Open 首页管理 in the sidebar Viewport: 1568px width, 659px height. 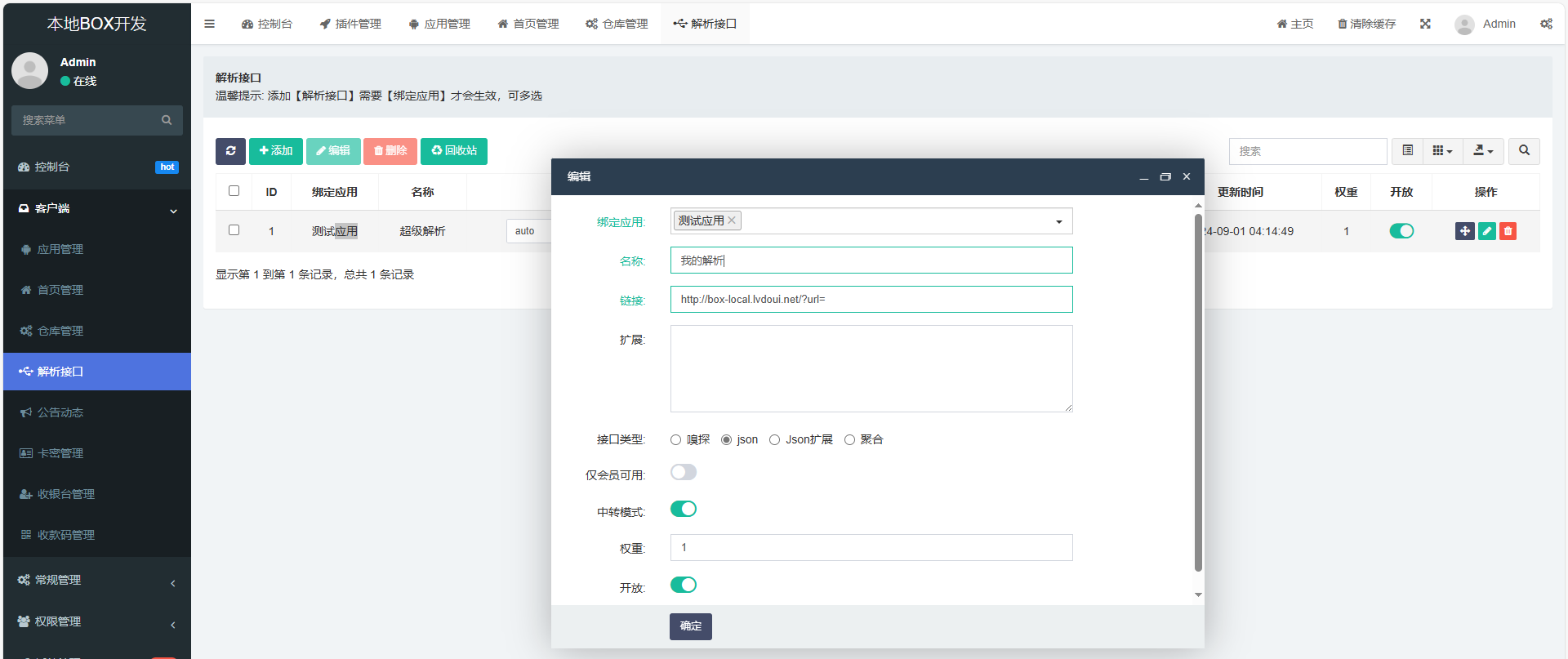(x=97, y=290)
